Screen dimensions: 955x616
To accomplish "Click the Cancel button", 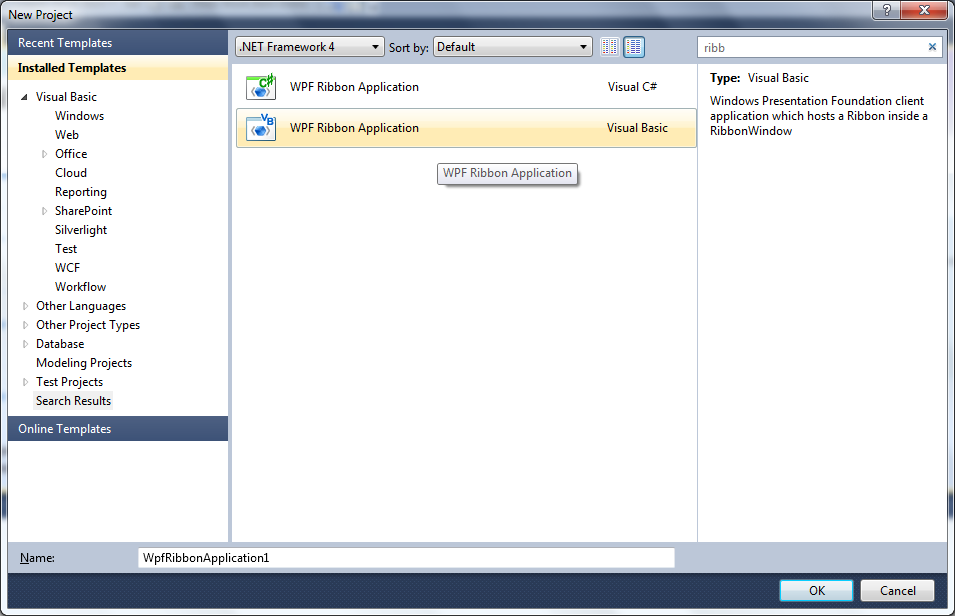I will click(x=897, y=590).
